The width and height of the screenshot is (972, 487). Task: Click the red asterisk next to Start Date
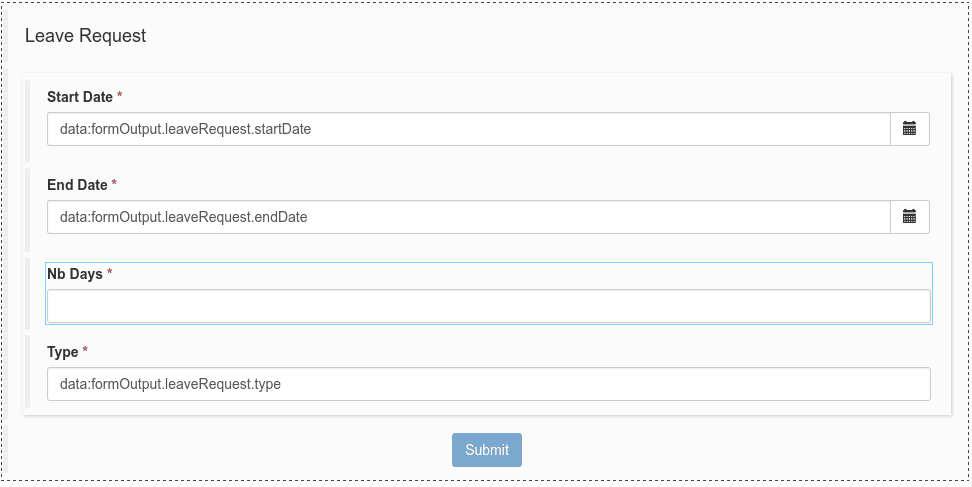pos(120,97)
